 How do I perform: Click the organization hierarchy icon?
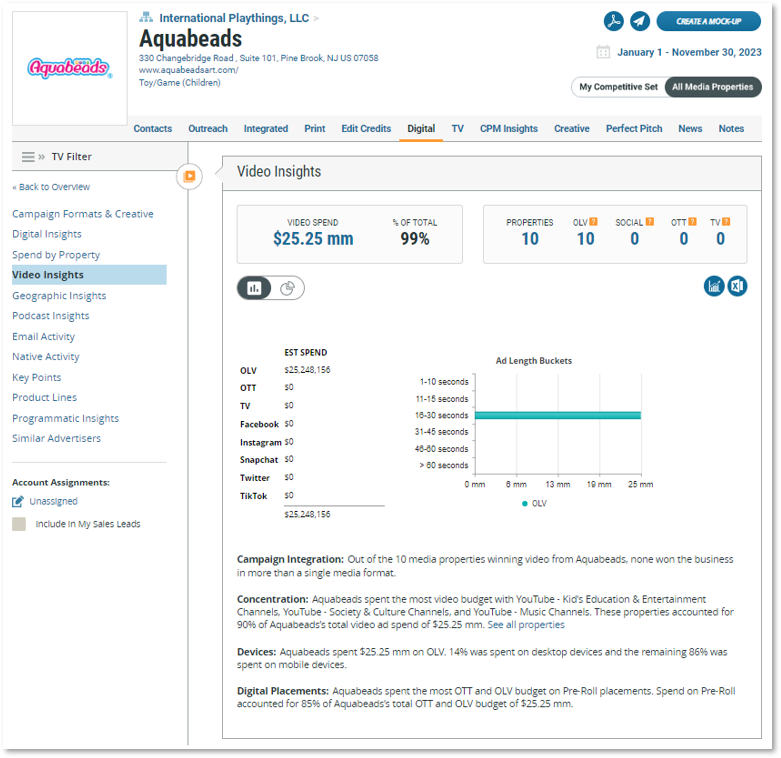145,17
